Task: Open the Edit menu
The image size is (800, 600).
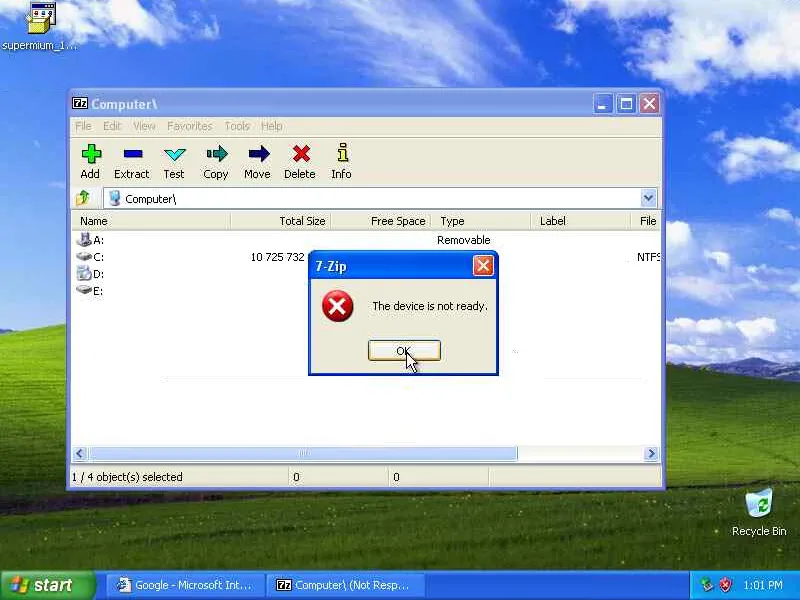Action: click(112, 126)
